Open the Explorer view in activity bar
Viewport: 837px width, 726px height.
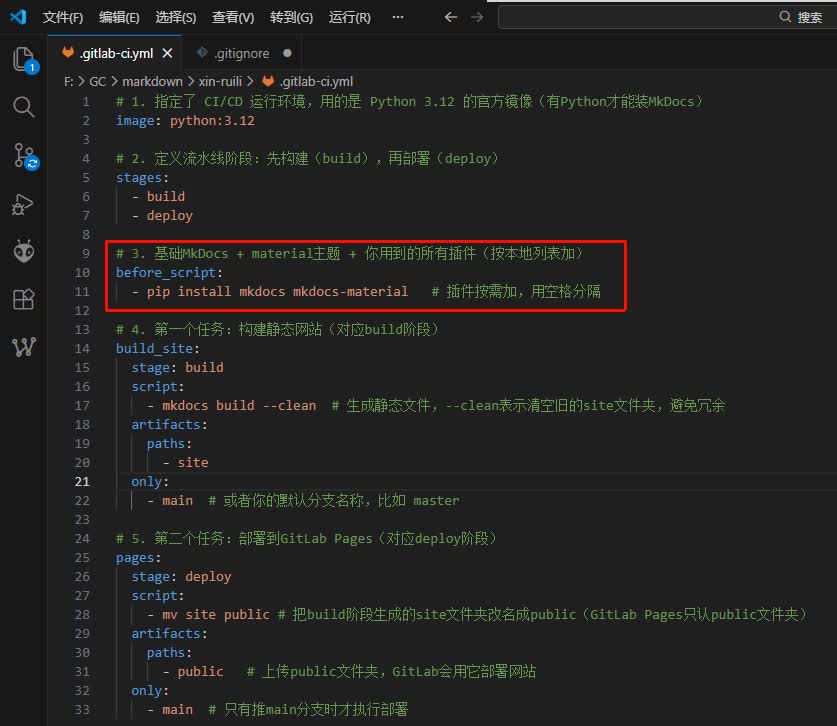[x=23, y=59]
